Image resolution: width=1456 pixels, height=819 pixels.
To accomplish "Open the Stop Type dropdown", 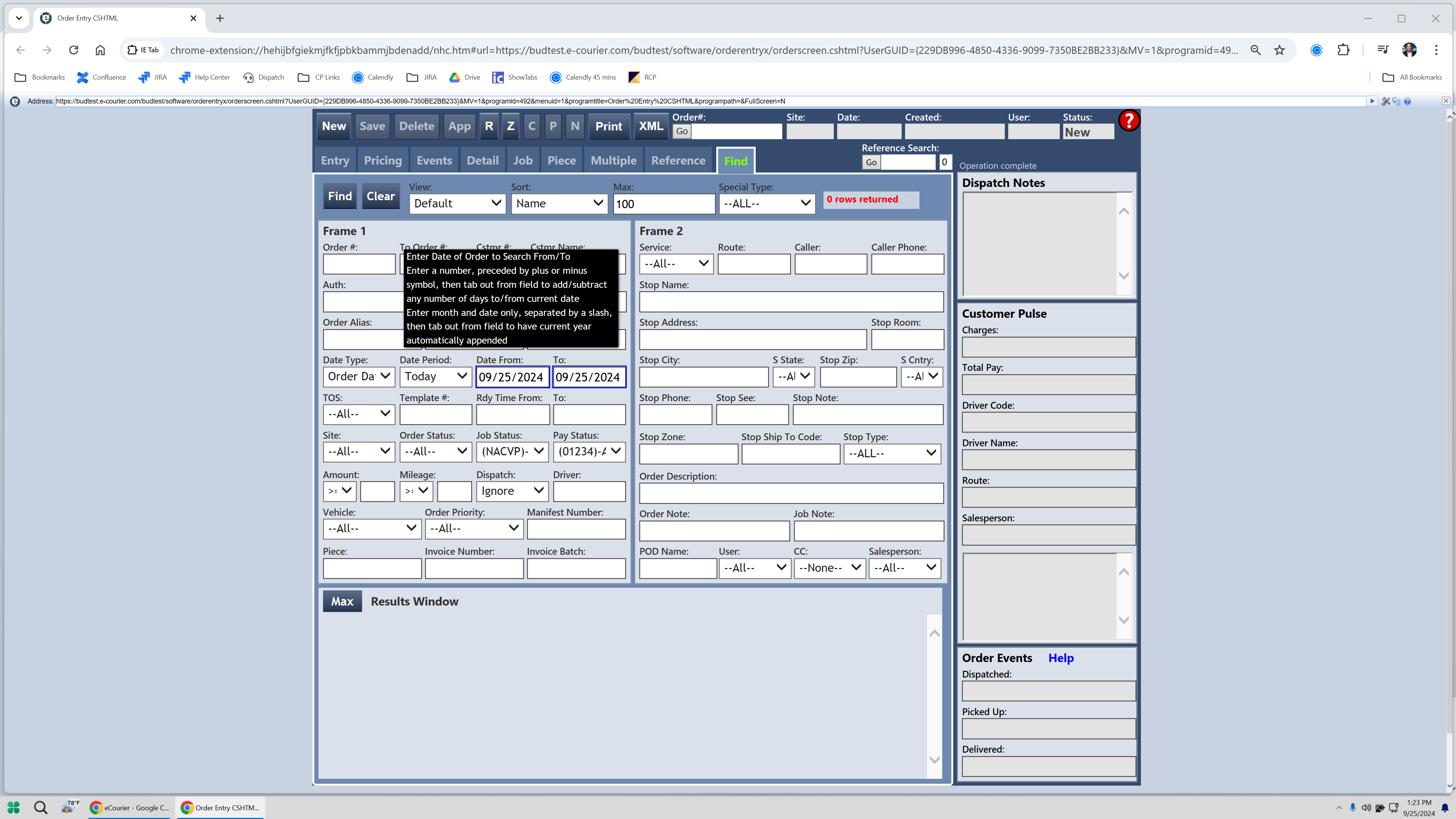I will pyautogui.click(x=892, y=453).
